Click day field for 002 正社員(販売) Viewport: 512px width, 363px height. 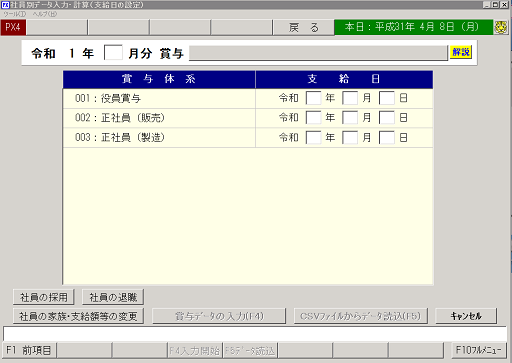387,118
